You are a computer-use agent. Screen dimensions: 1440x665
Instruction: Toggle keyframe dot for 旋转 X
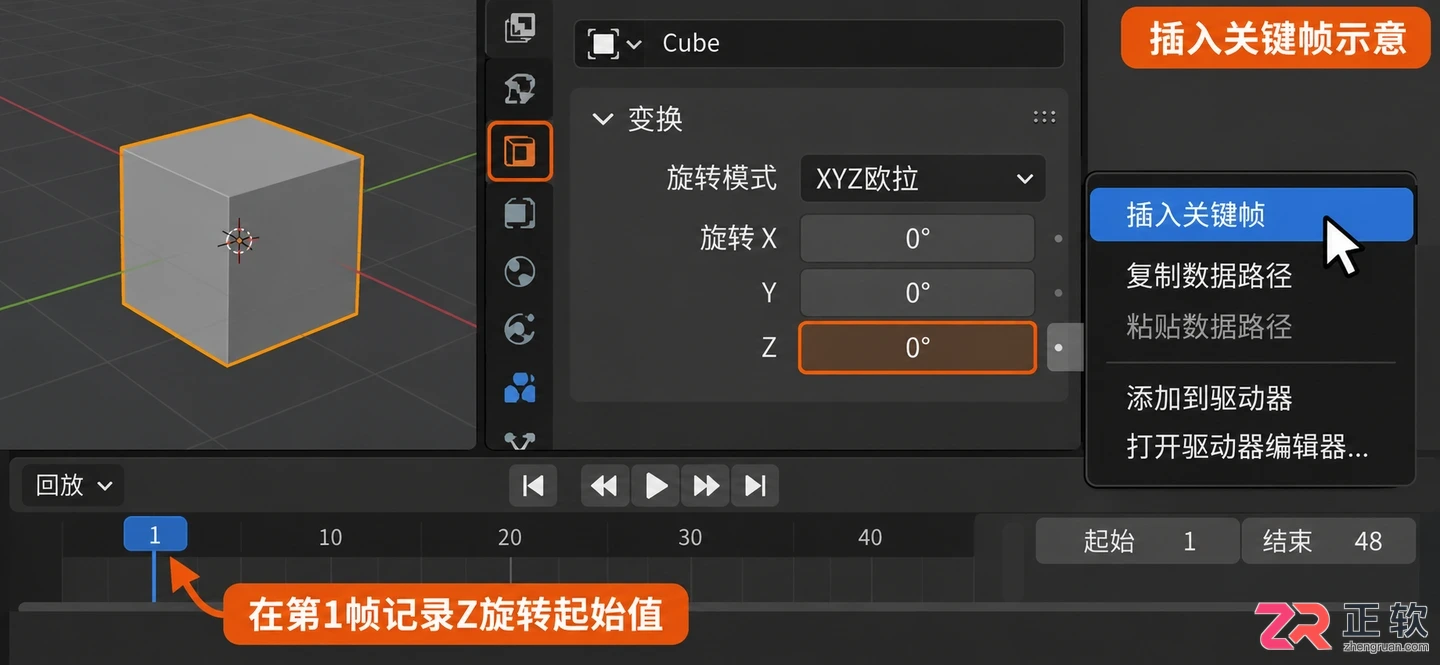pos(1058,239)
